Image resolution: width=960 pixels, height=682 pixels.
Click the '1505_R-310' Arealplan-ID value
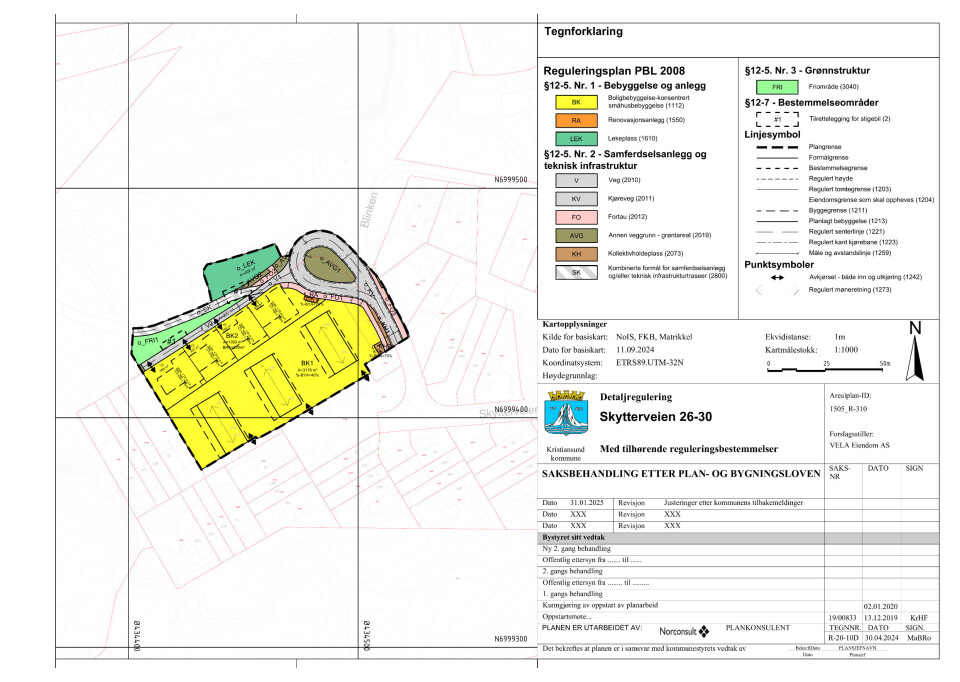pyautogui.click(x=848, y=409)
